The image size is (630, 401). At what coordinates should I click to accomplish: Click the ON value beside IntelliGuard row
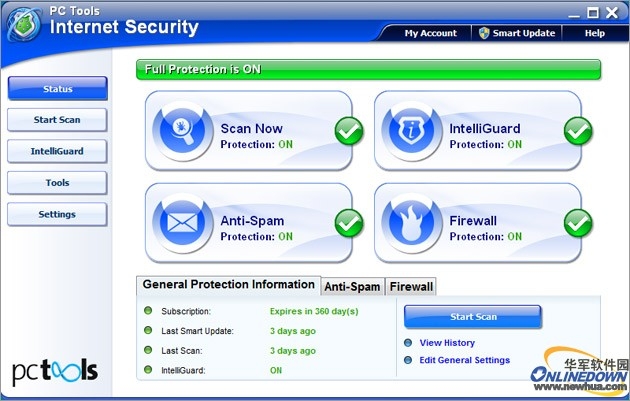click(x=276, y=370)
